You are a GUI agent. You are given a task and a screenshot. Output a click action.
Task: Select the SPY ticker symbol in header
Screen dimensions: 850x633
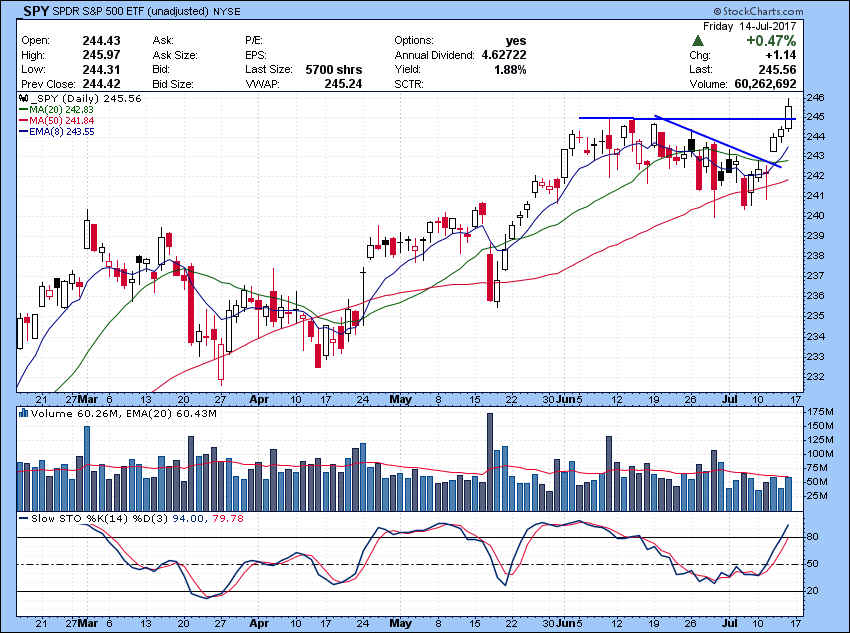click(x=36, y=11)
